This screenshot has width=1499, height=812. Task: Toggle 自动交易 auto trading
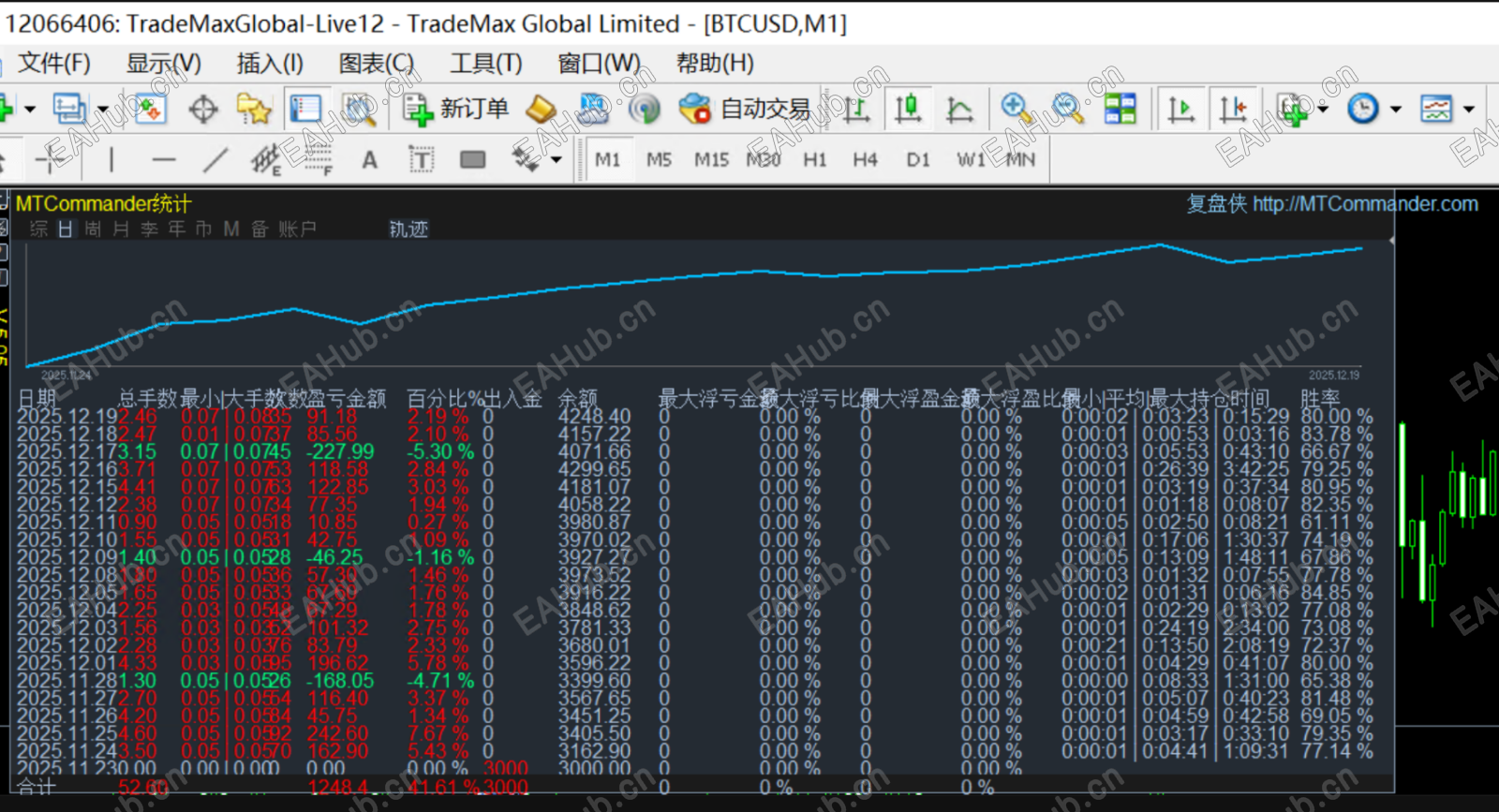(745, 110)
